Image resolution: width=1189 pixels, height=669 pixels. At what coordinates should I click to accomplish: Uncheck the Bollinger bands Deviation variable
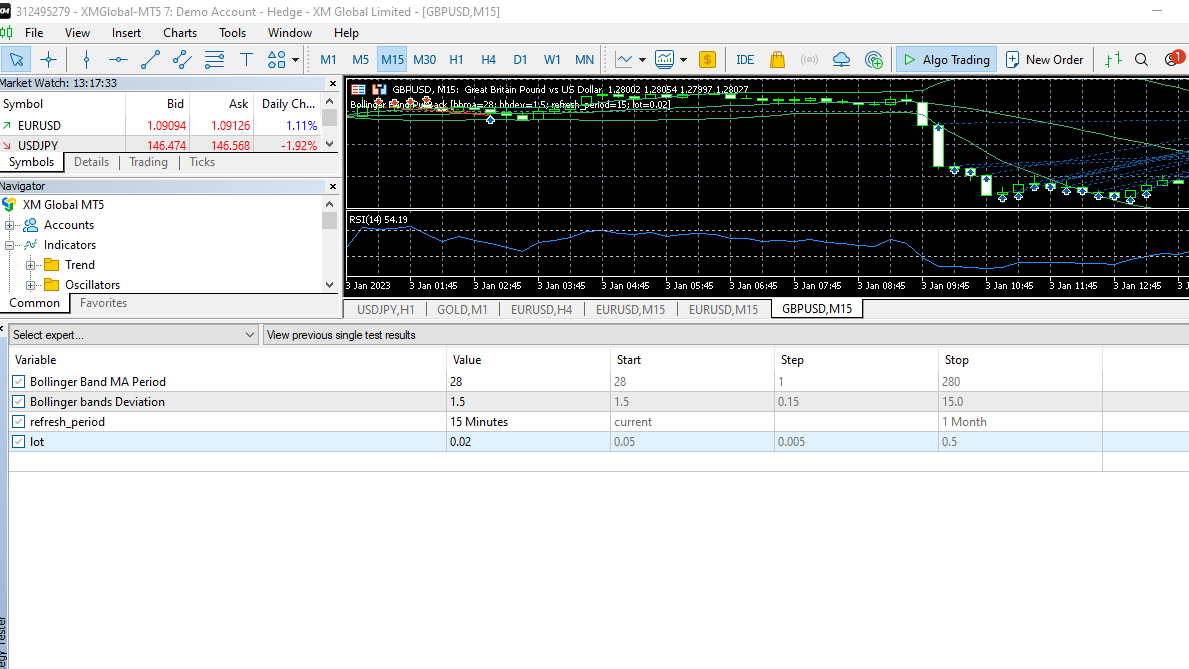[17, 401]
